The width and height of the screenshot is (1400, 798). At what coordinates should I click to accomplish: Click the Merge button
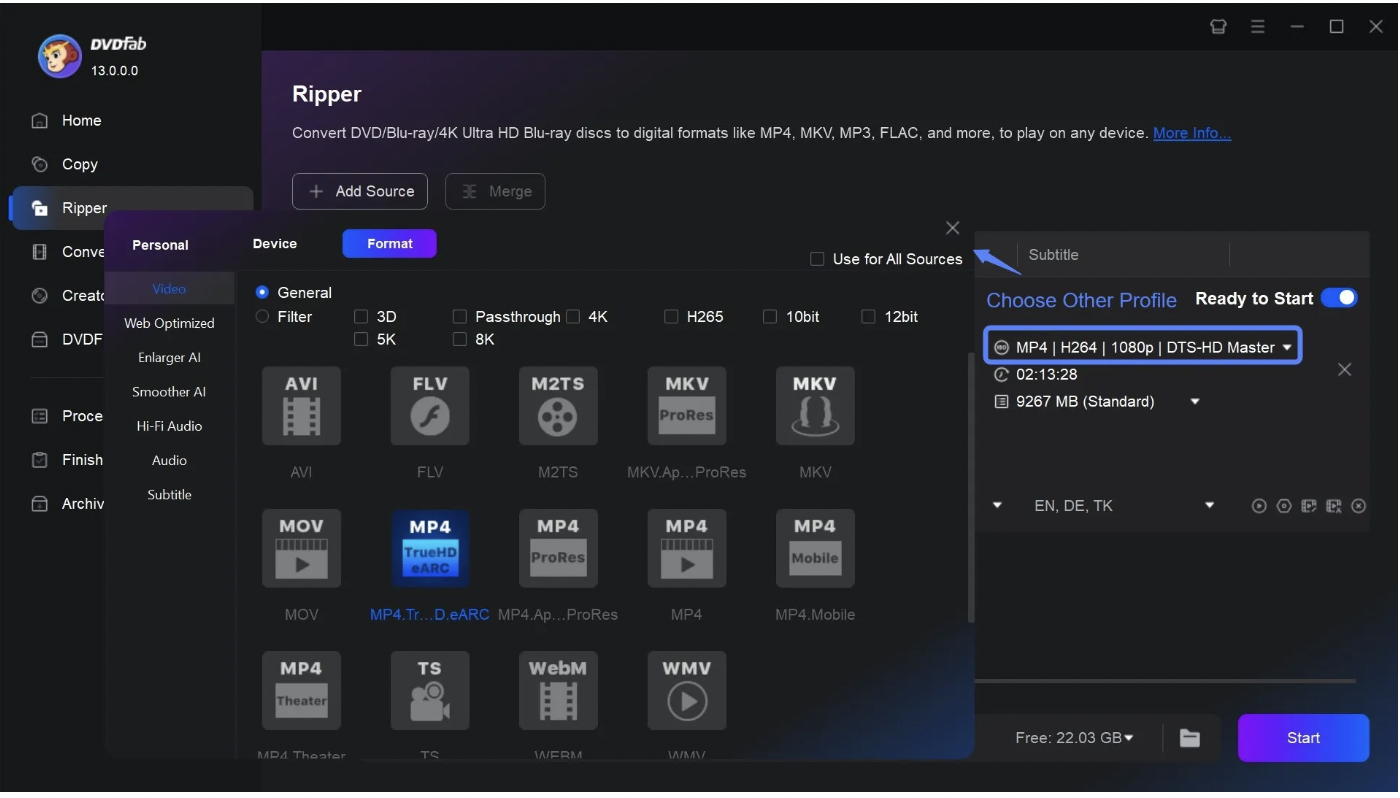click(495, 191)
